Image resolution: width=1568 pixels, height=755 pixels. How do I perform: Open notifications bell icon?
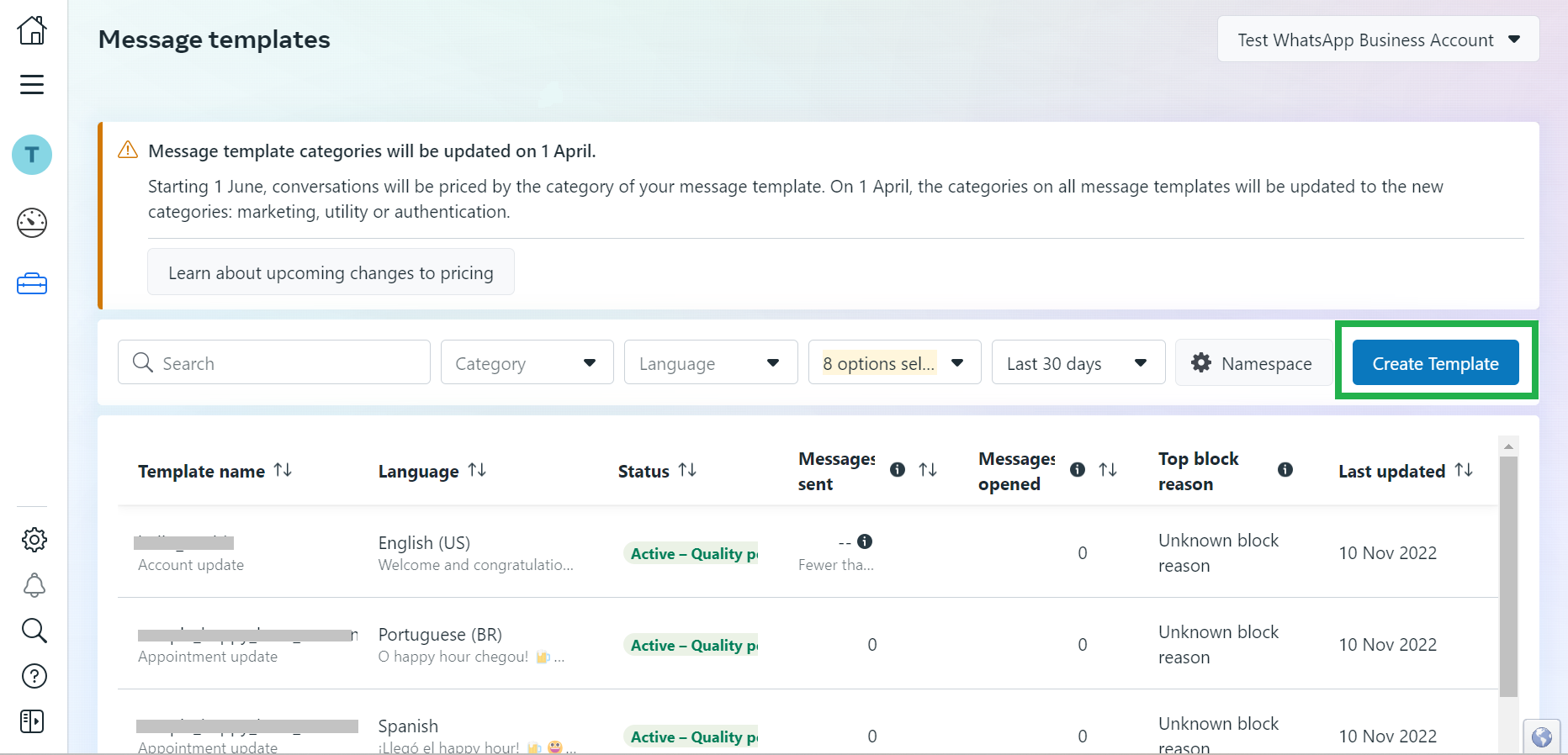(x=34, y=585)
